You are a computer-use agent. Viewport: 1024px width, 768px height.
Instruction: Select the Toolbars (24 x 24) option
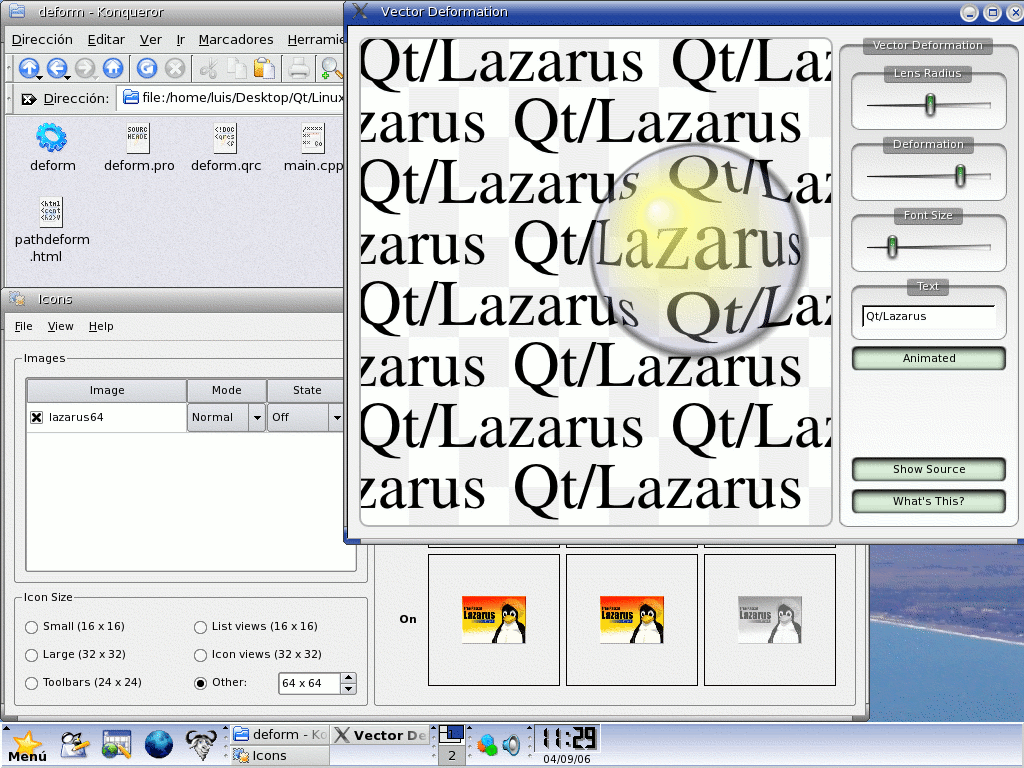(32, 683)
